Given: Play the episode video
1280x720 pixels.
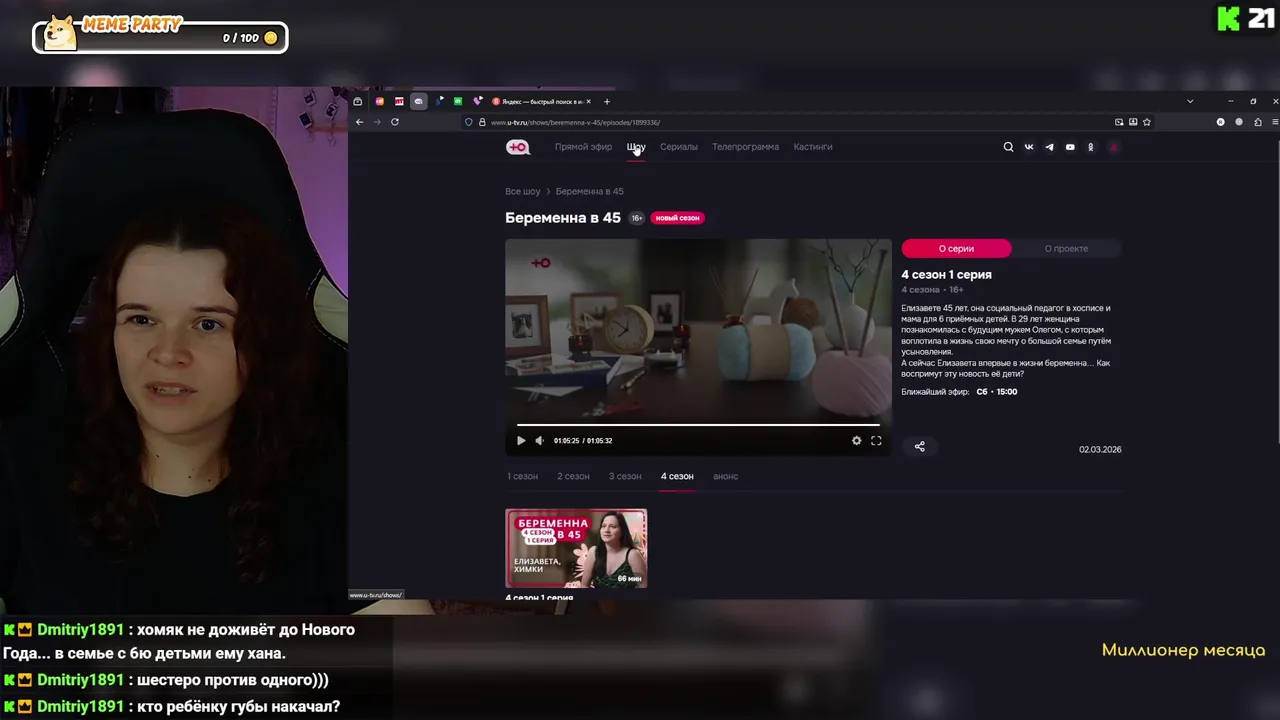Looking at the screenshot, I should (521, 441).
